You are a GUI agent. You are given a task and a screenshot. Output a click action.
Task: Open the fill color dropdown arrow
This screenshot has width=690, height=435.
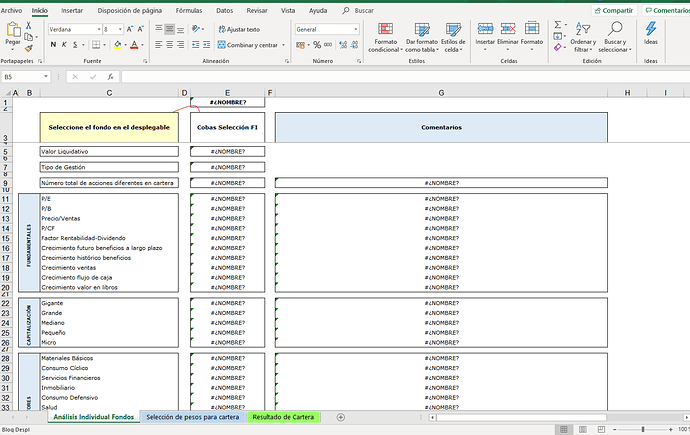125,45
